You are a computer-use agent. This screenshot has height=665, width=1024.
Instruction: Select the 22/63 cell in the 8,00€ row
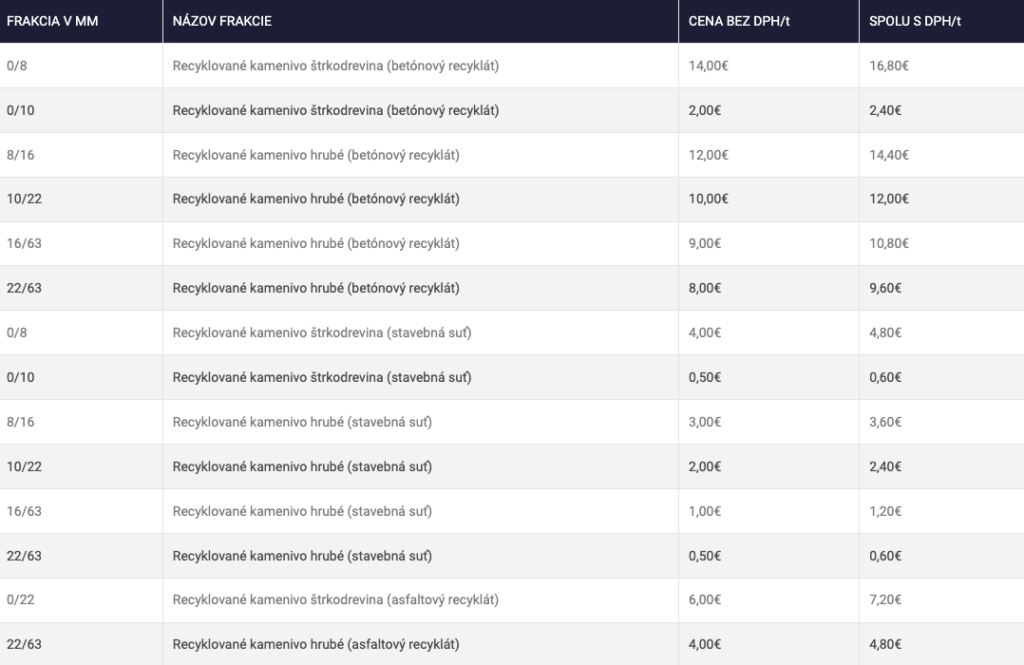[81, 288]
